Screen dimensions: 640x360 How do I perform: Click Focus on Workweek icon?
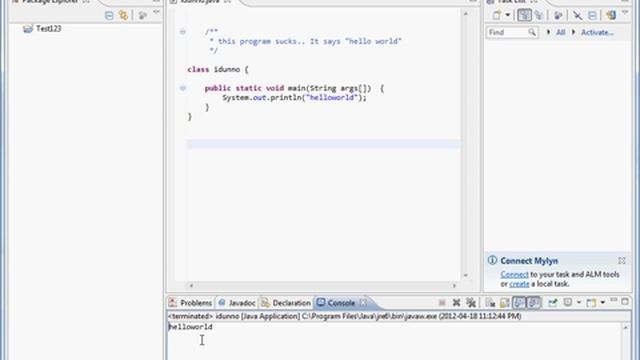click(x=558, y=16)
